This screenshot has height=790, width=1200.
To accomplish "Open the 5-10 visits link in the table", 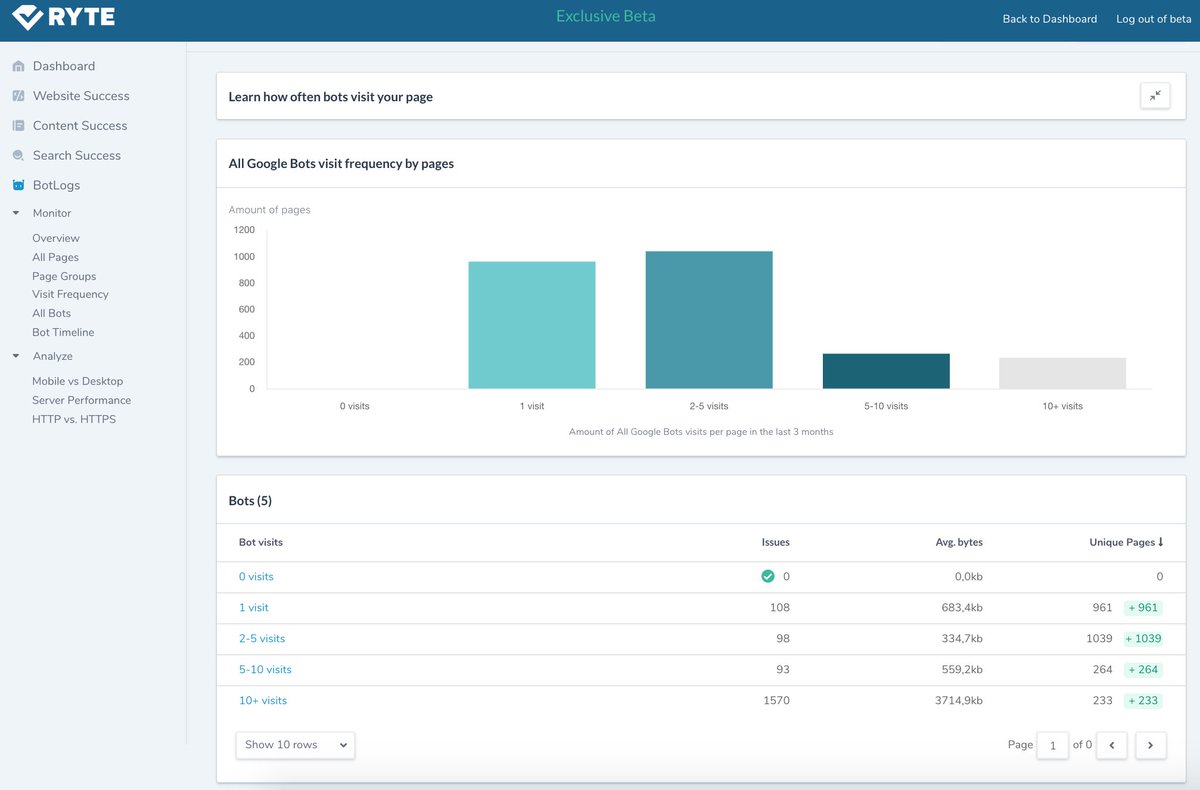I will [265, 669].
